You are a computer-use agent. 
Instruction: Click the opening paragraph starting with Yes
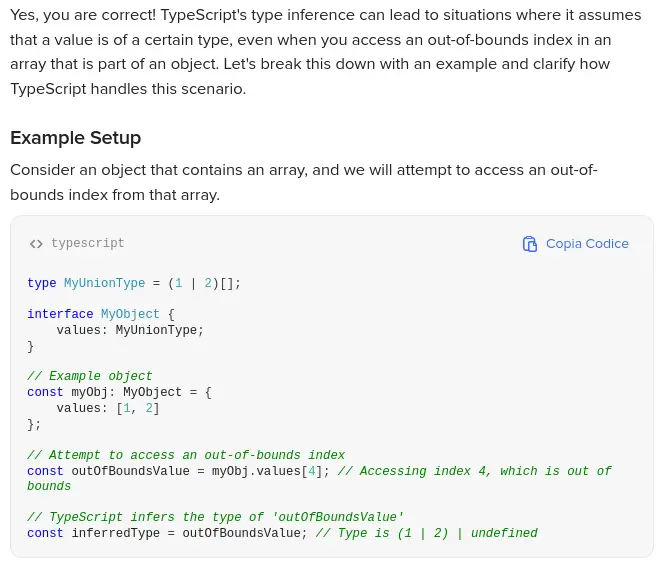click(324, 51)
